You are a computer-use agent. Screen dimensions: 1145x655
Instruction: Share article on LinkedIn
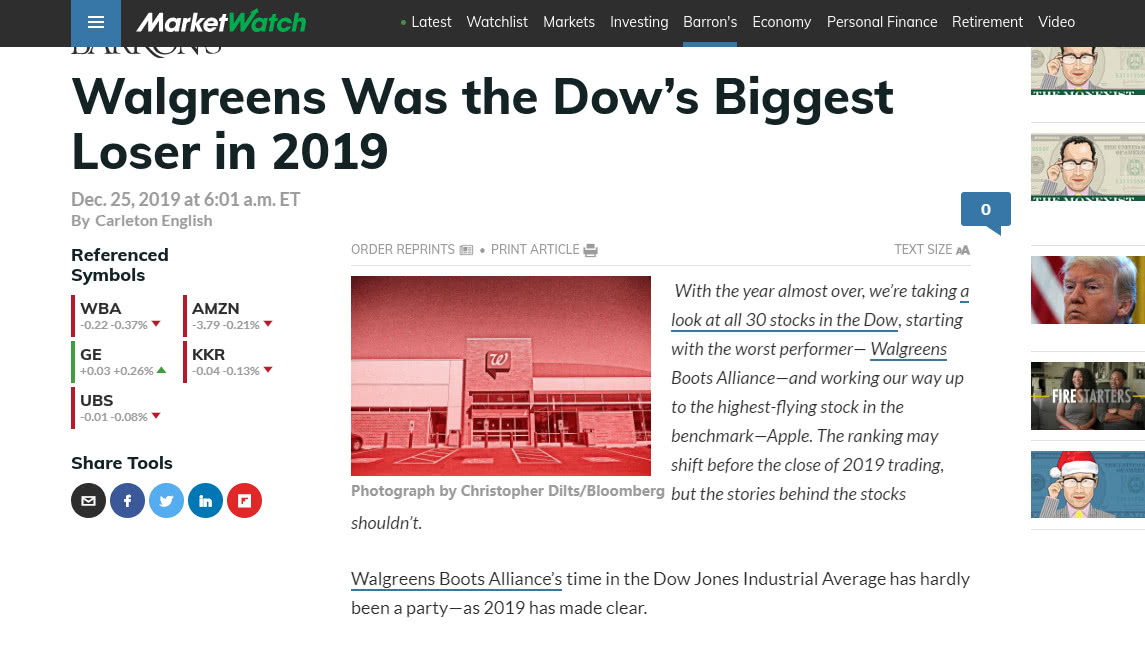click(x=205, y=501)
